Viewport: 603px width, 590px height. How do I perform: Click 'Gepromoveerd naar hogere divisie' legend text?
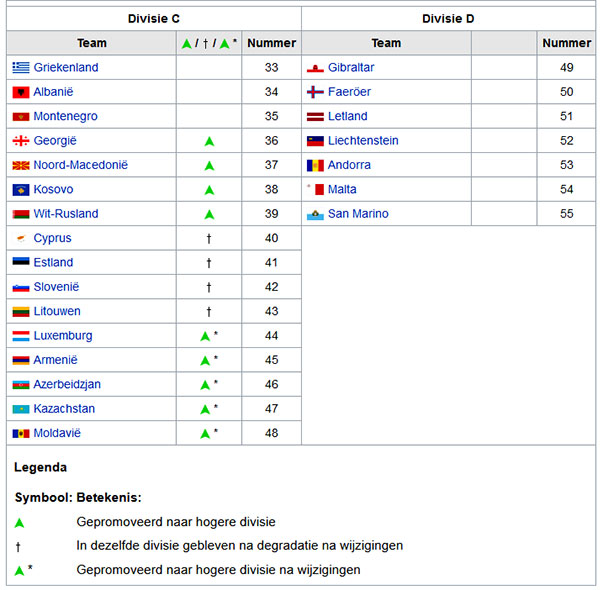tap(176, 522)
